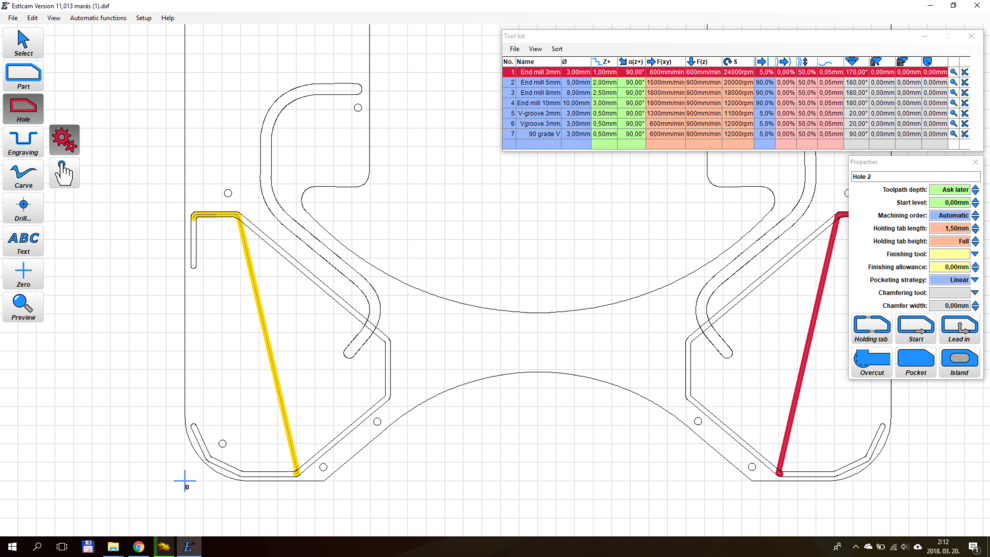Open the Pocketing strategy dropdown

(x=975, y=280)
